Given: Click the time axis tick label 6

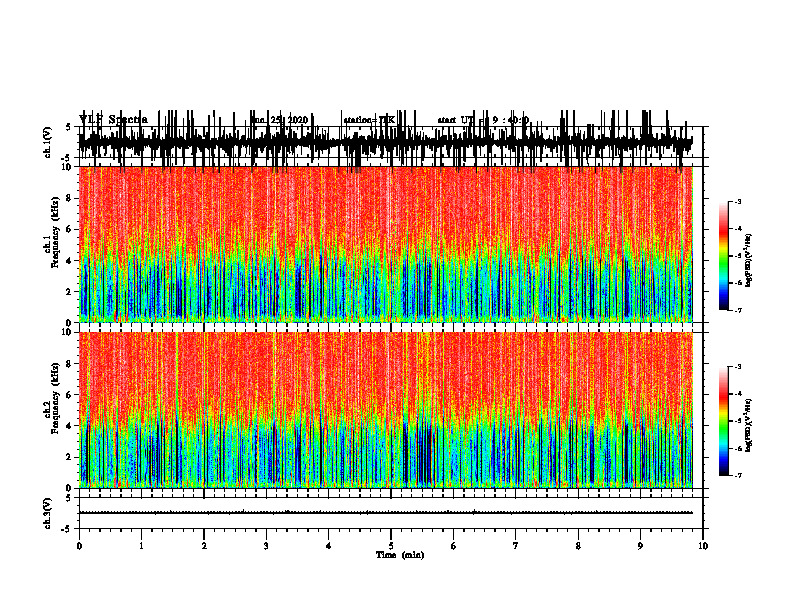Looking at the screenshot, I should click(x=454, y=546).
